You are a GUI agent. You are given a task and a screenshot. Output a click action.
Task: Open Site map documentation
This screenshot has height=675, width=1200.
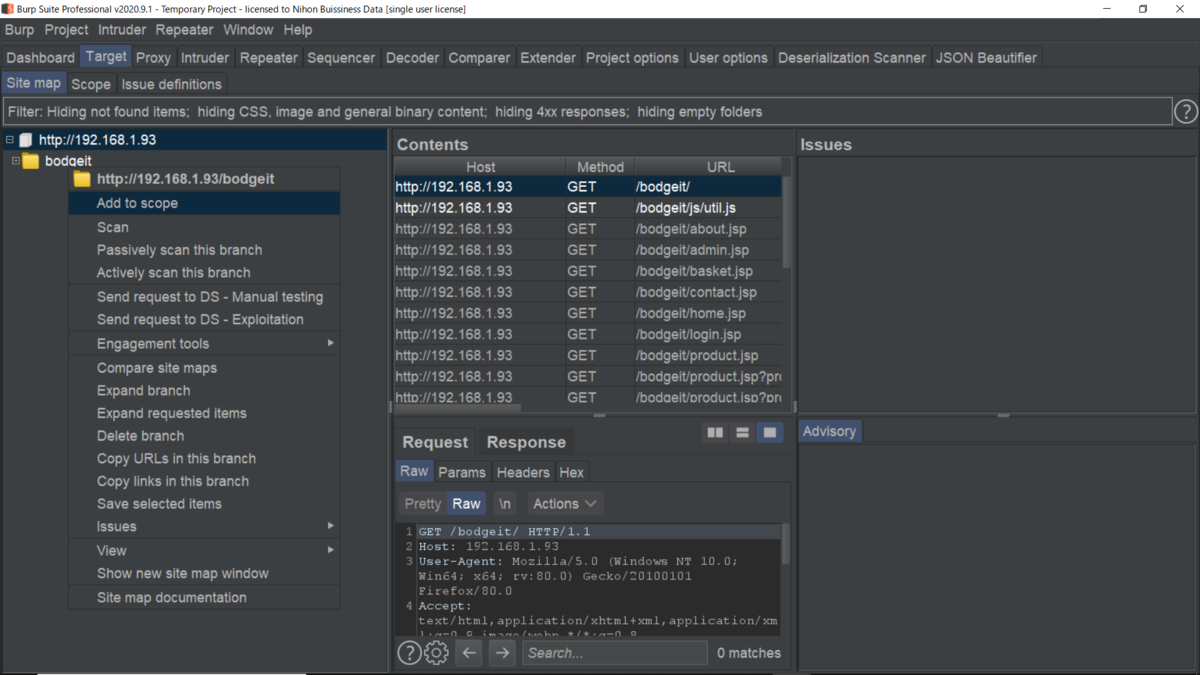pyautogui.click(x=204, y=598)
